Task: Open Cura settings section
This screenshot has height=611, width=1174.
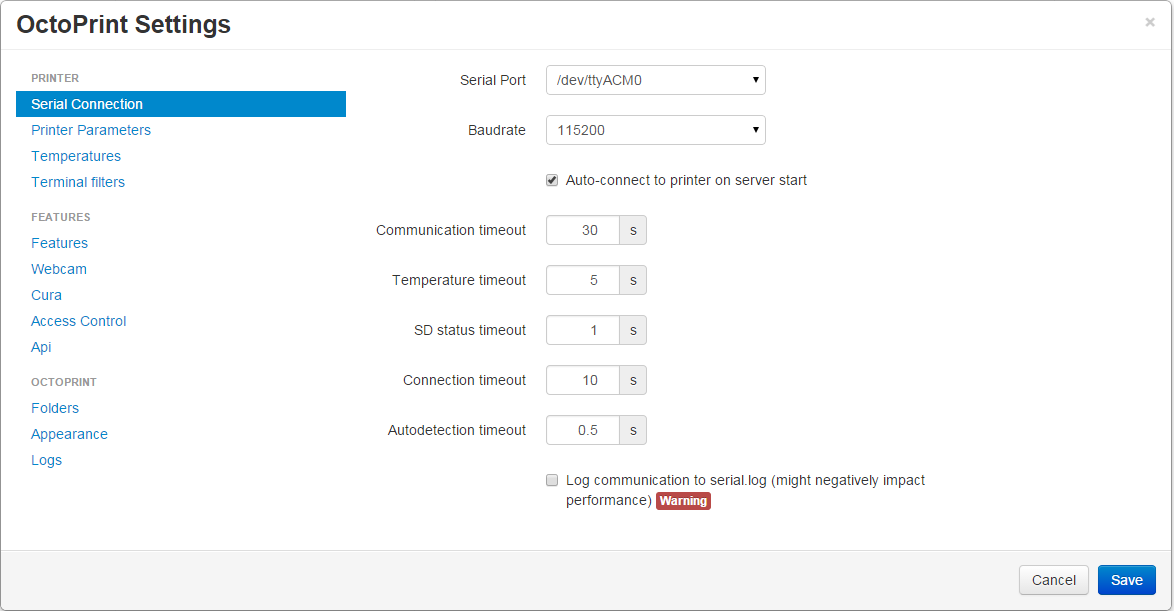Action: [x=46, y=295]
